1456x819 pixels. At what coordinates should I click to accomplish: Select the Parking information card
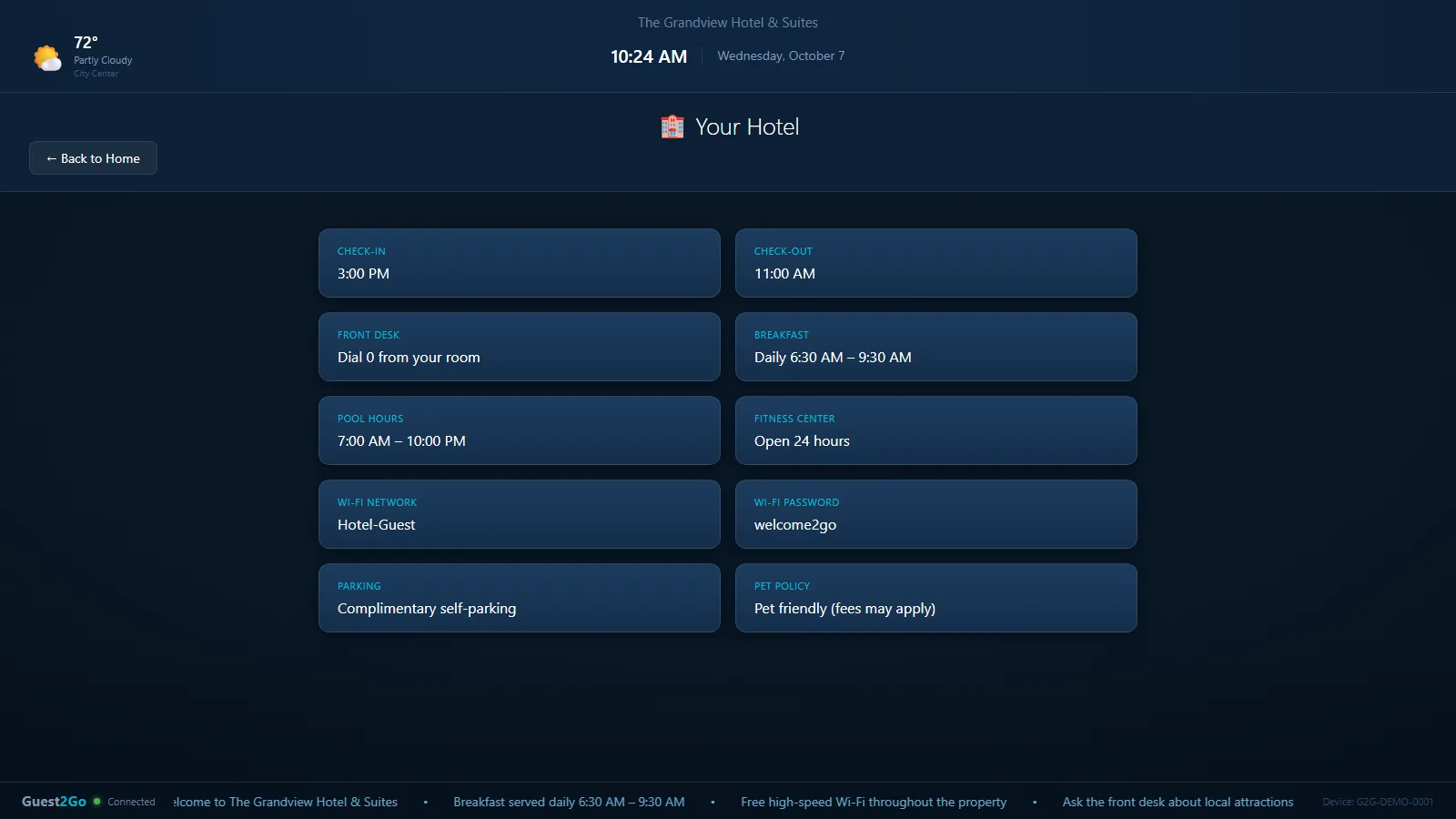[520, 598]
